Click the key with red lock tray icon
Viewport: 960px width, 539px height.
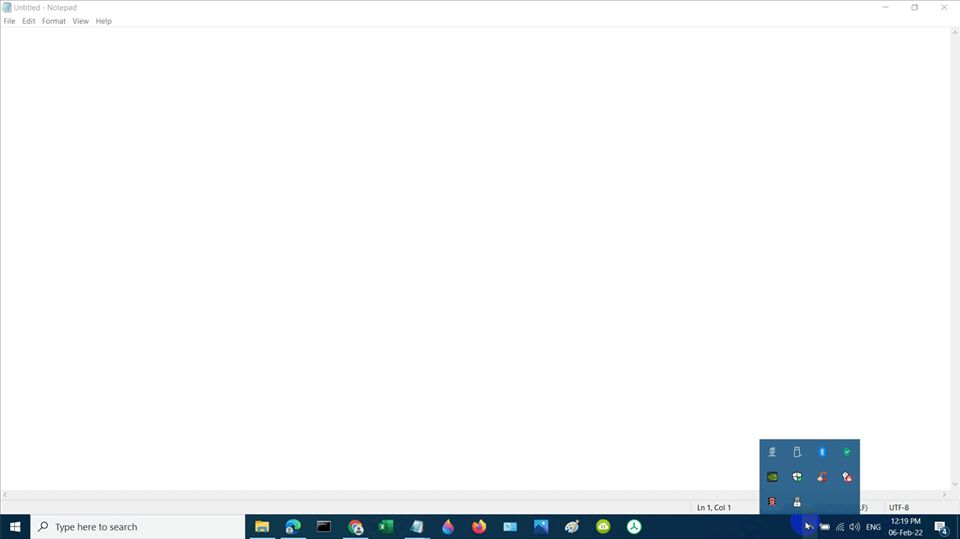click(847, 477)
